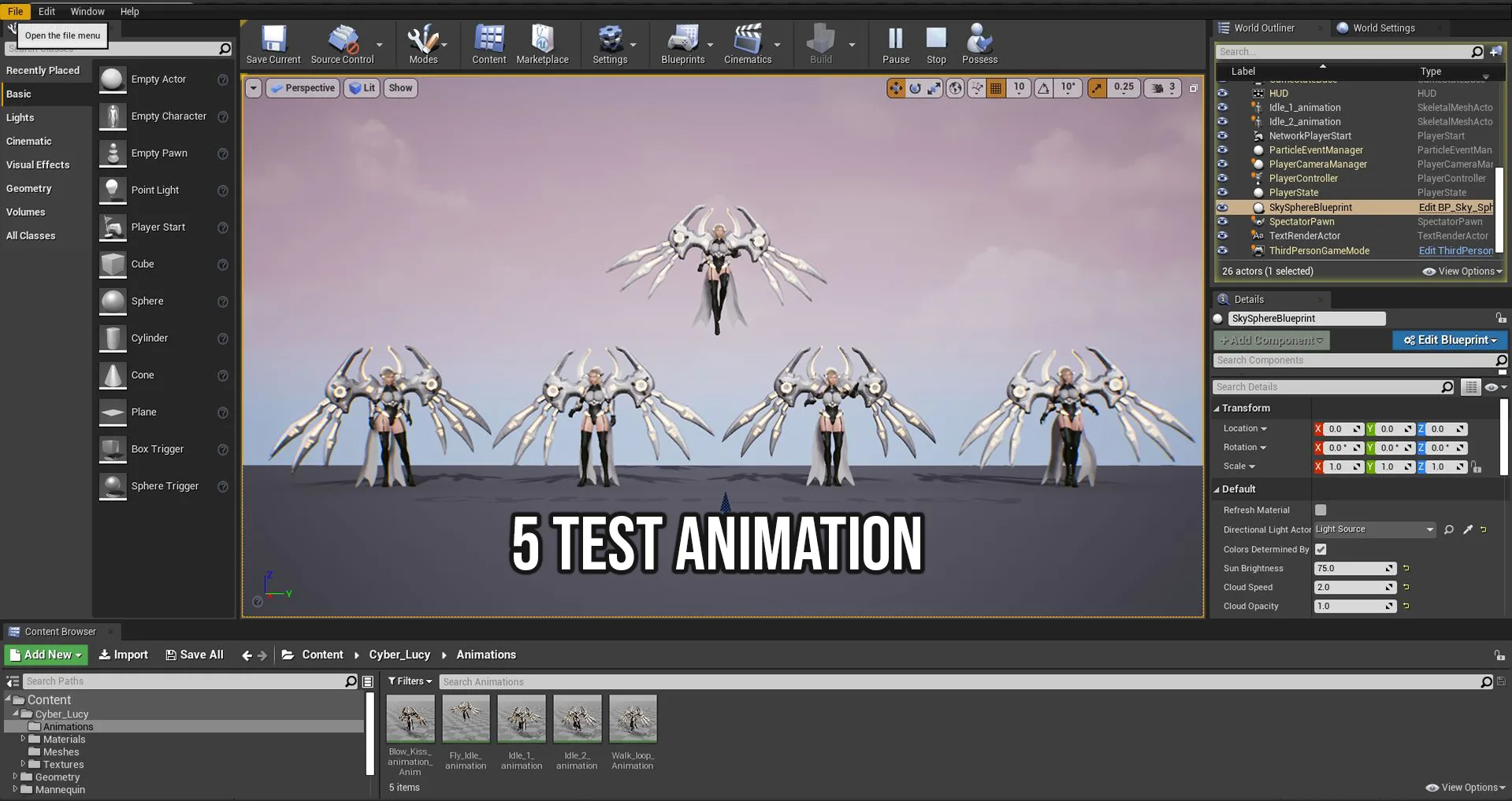1512x801 pixels.
Task: Click the Cloud Speed value slider field
Action: click(1354, 587)
